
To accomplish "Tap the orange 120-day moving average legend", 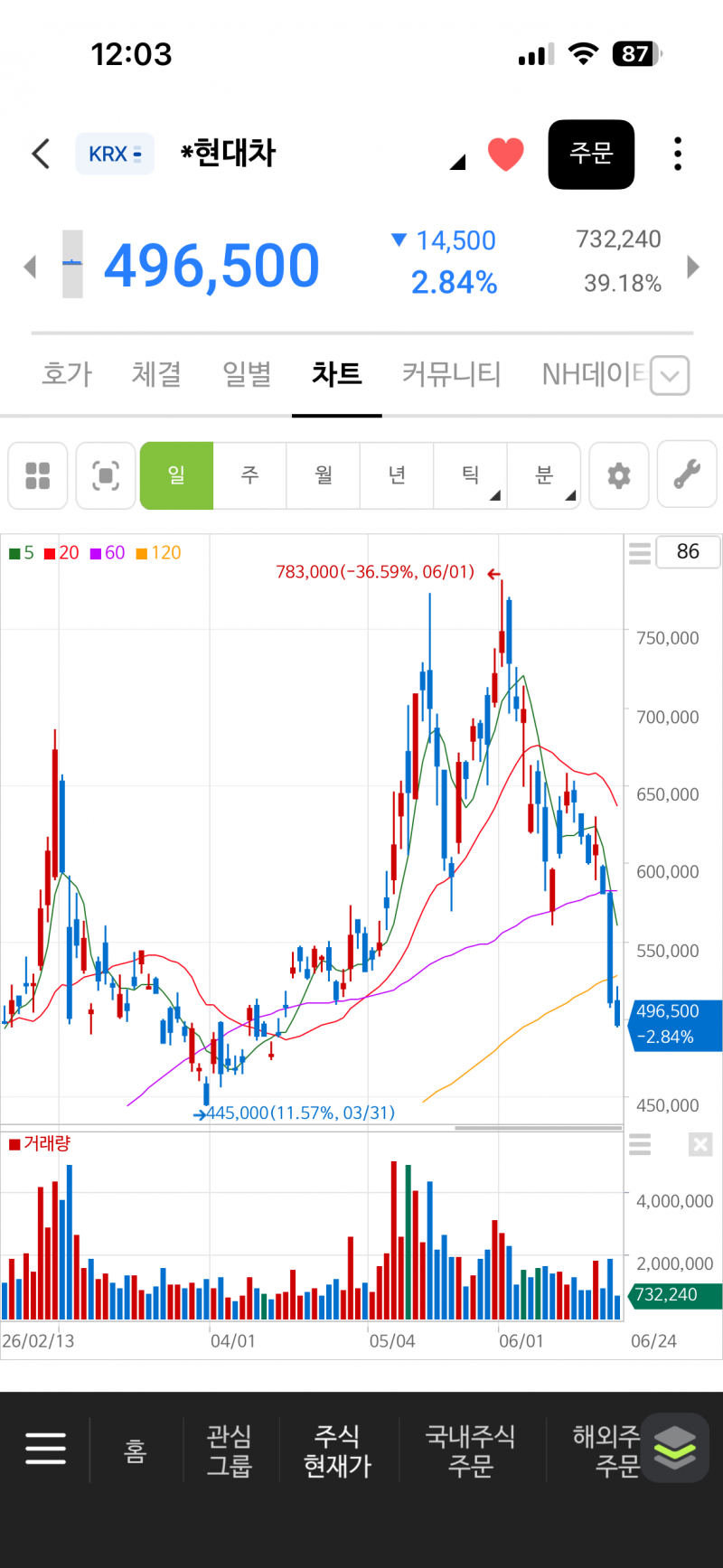I will (x=158, y=553).
